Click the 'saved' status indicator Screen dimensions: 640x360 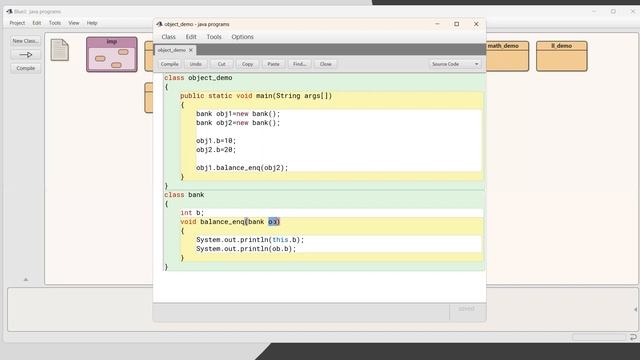click(x=466, y=309)
